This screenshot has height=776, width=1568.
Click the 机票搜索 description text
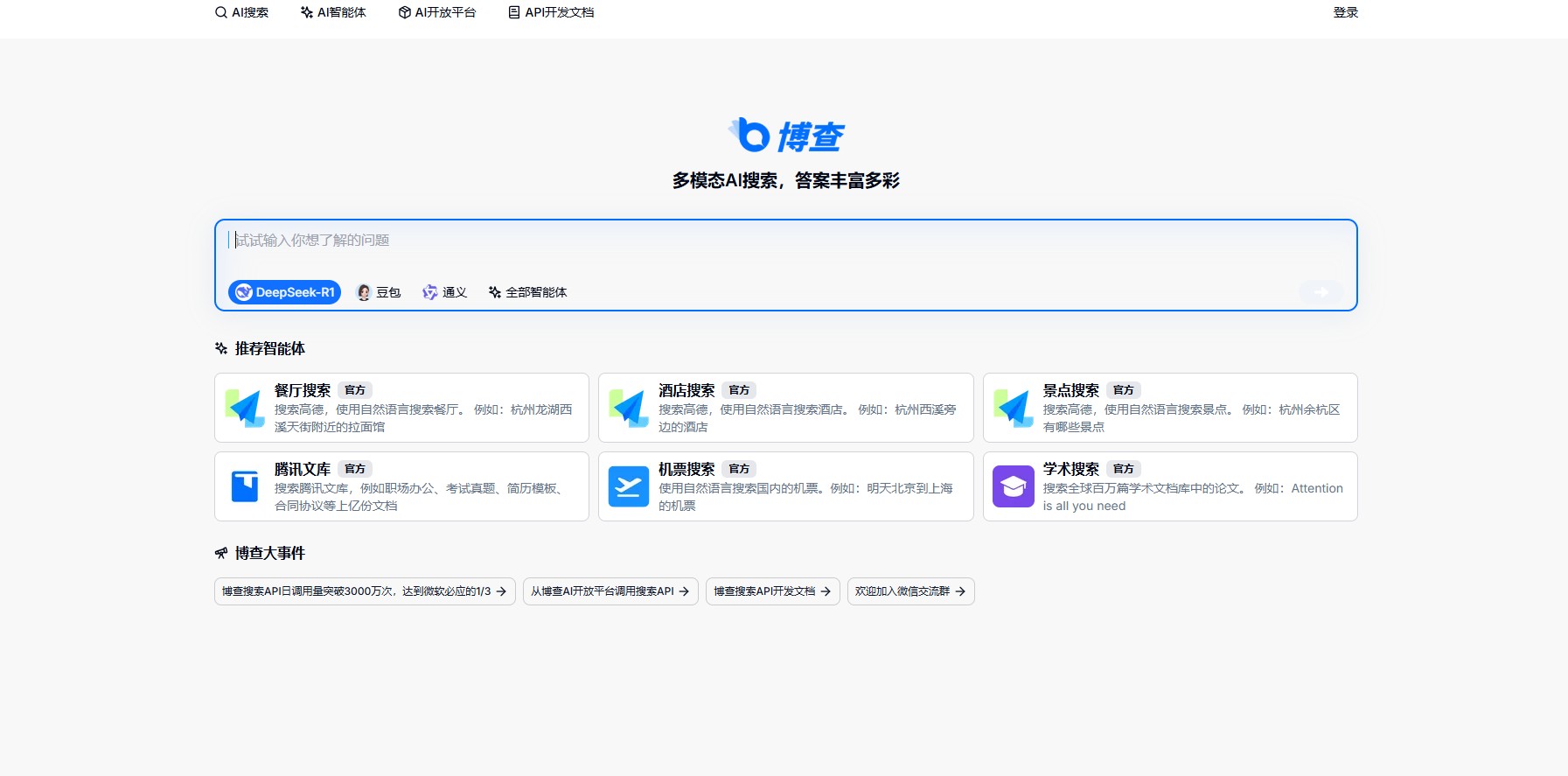point(806,497)
